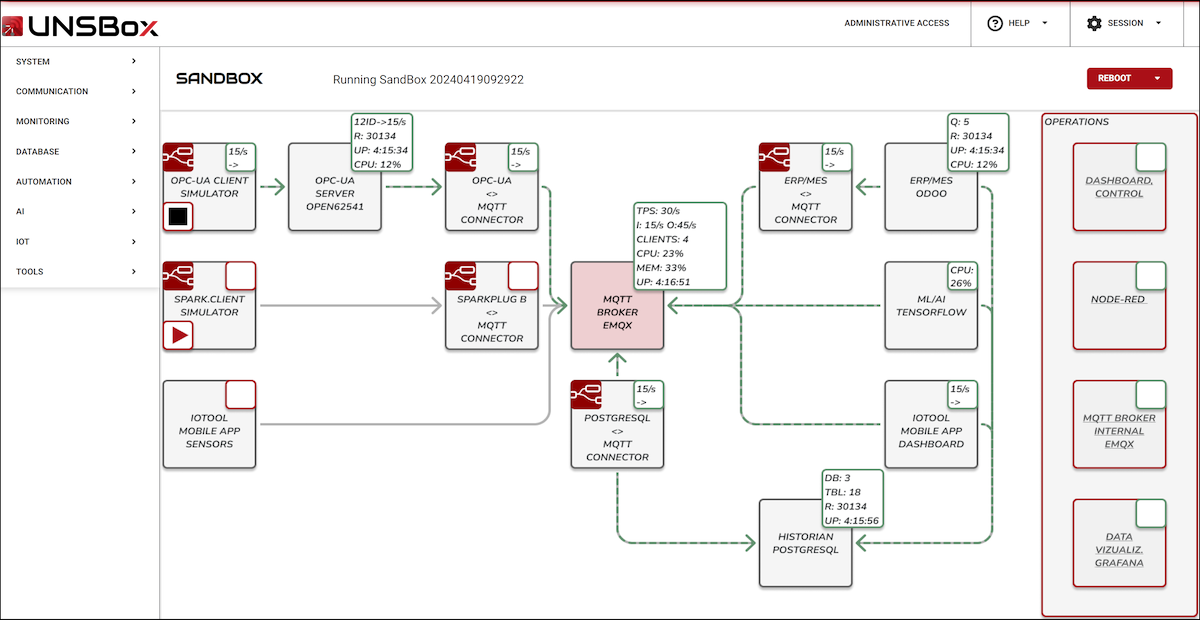This screenshot has width=1200, height=620.
Task: Toggle the IoTool Mobile App Sensors status box
Action: click(x=241, y=395)
